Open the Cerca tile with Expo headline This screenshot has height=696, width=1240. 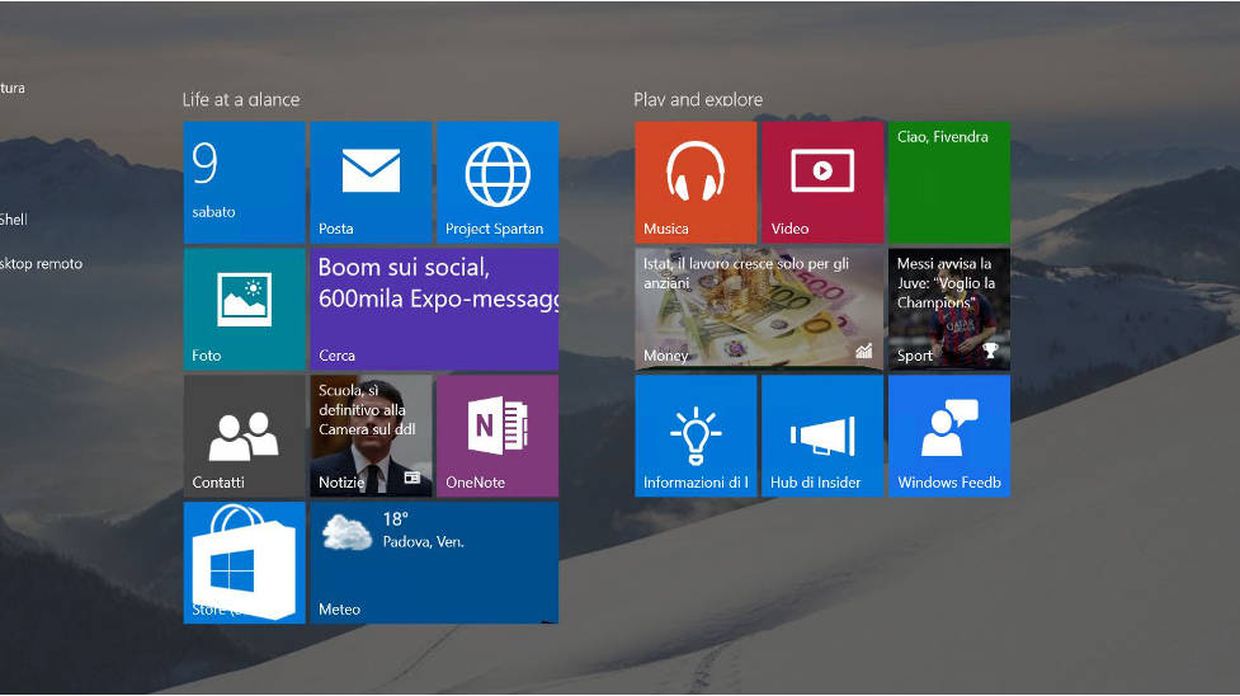click(x=434, y=309)
